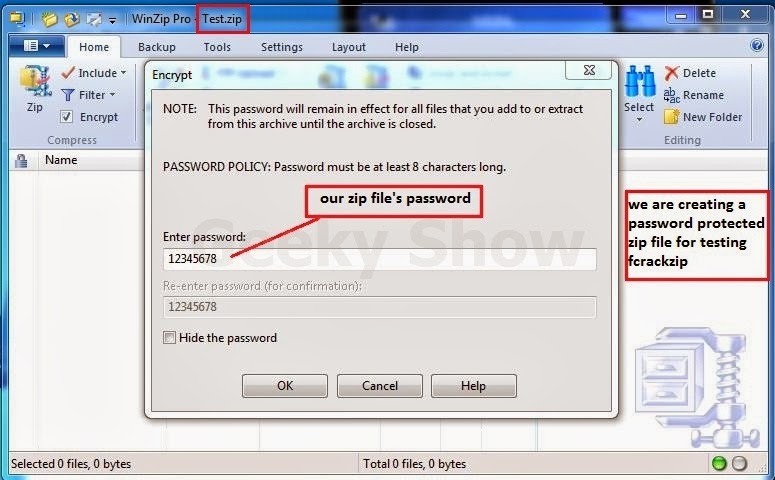Create a New Folder from the ribbon
The height and width of the screenshot is (480, 775).
point(704,117)
